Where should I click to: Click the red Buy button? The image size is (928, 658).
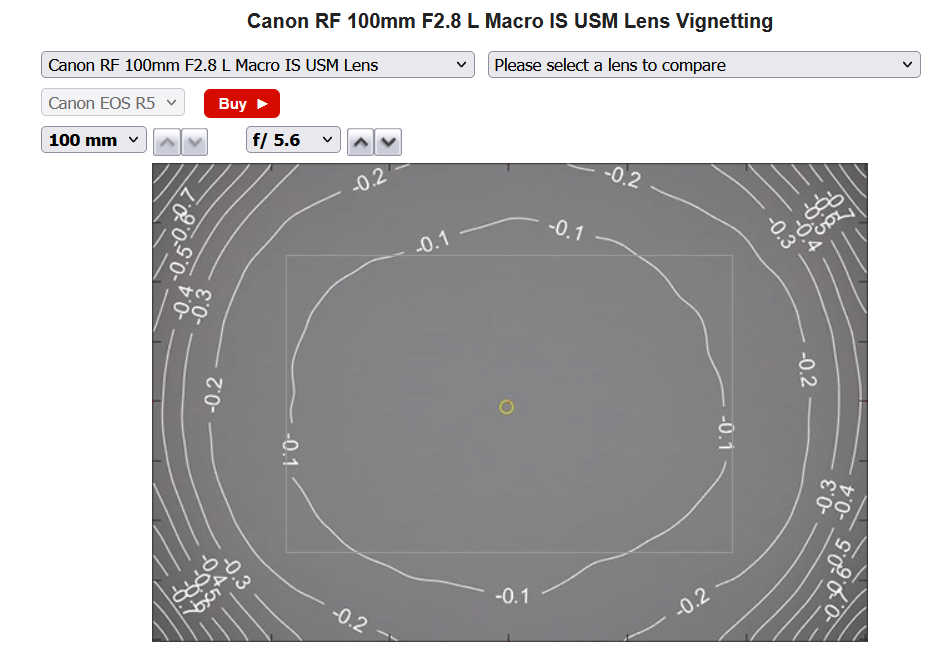[x=241, y=103]
